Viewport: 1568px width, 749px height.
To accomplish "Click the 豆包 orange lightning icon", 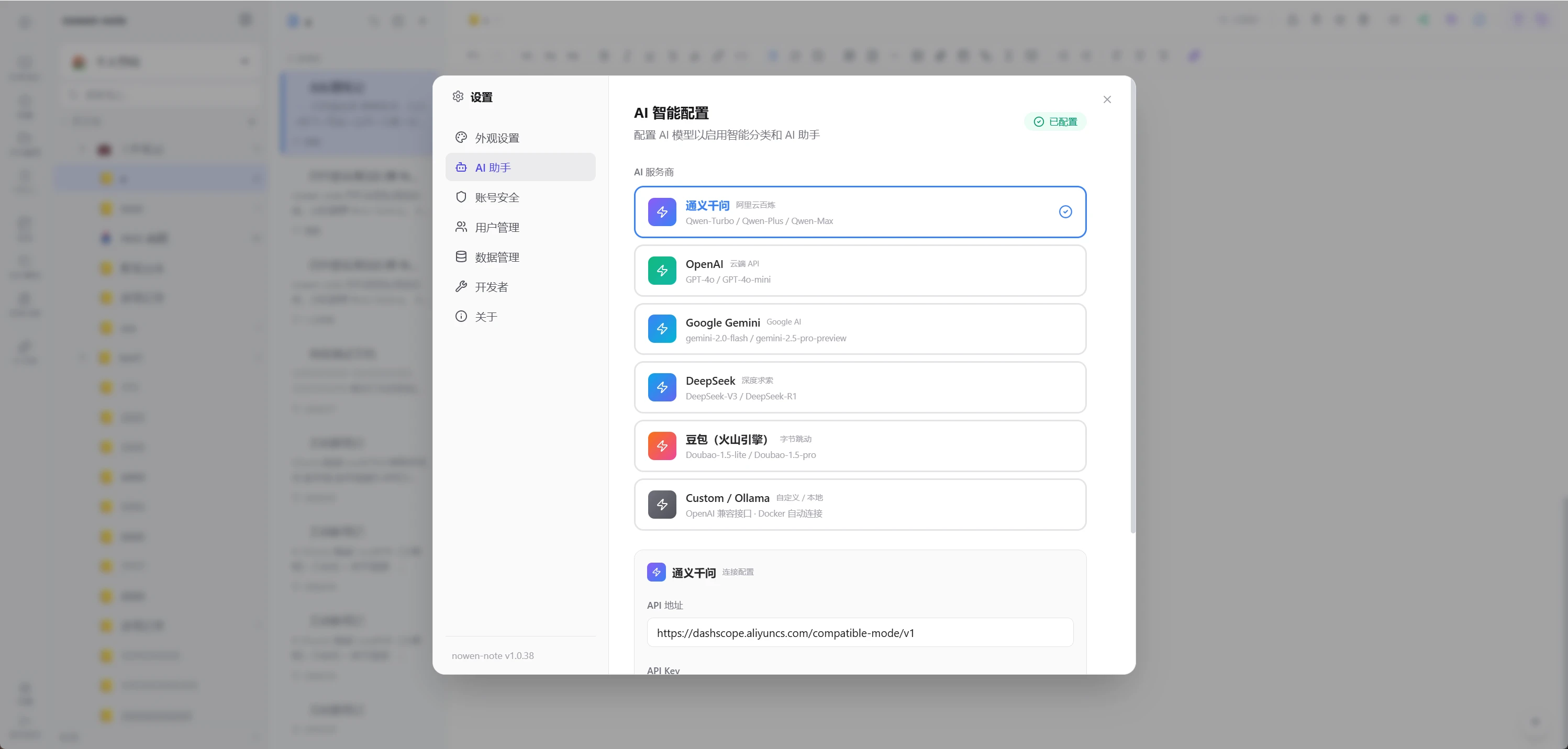I will [x=662, y=446].
